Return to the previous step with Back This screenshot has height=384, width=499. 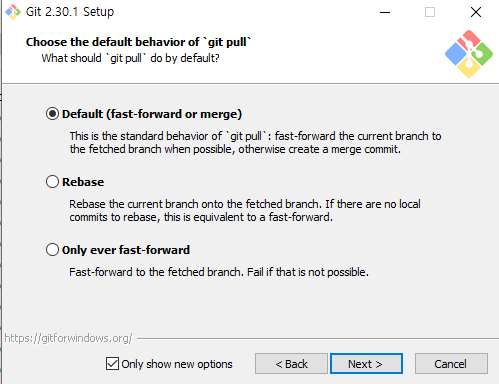point(291,364)
